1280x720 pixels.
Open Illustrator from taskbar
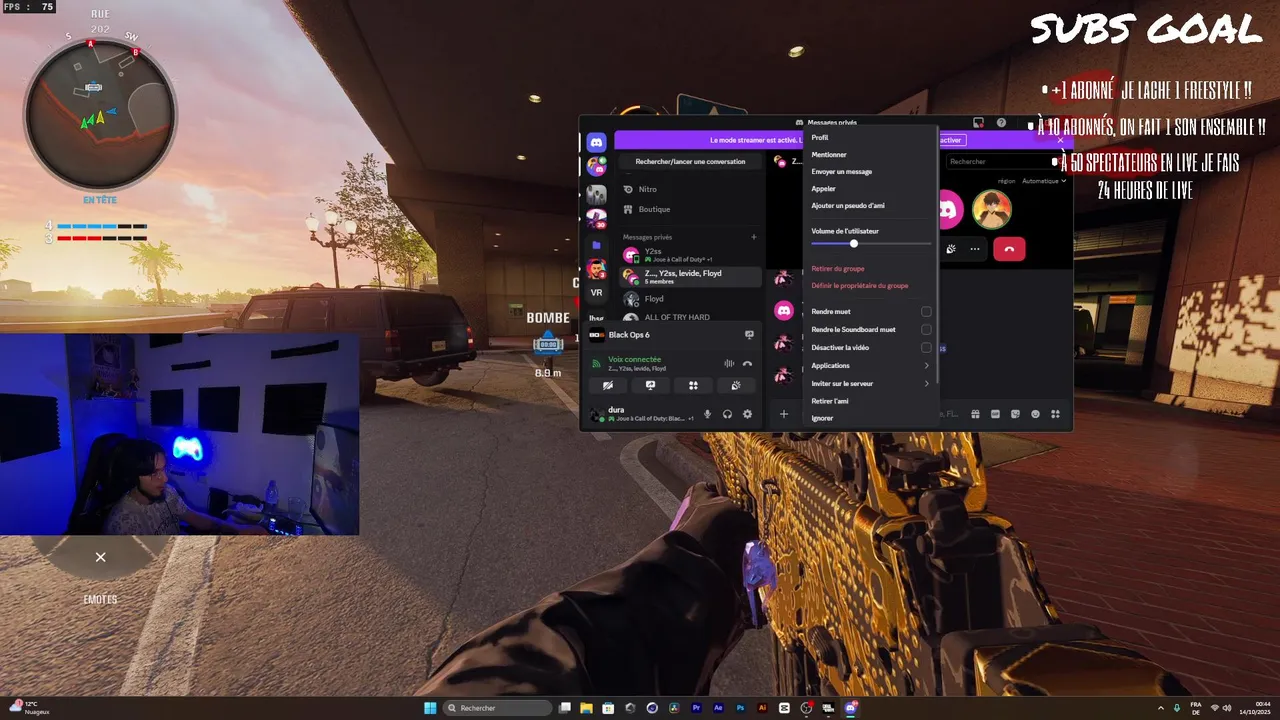(x=763, y=708)
